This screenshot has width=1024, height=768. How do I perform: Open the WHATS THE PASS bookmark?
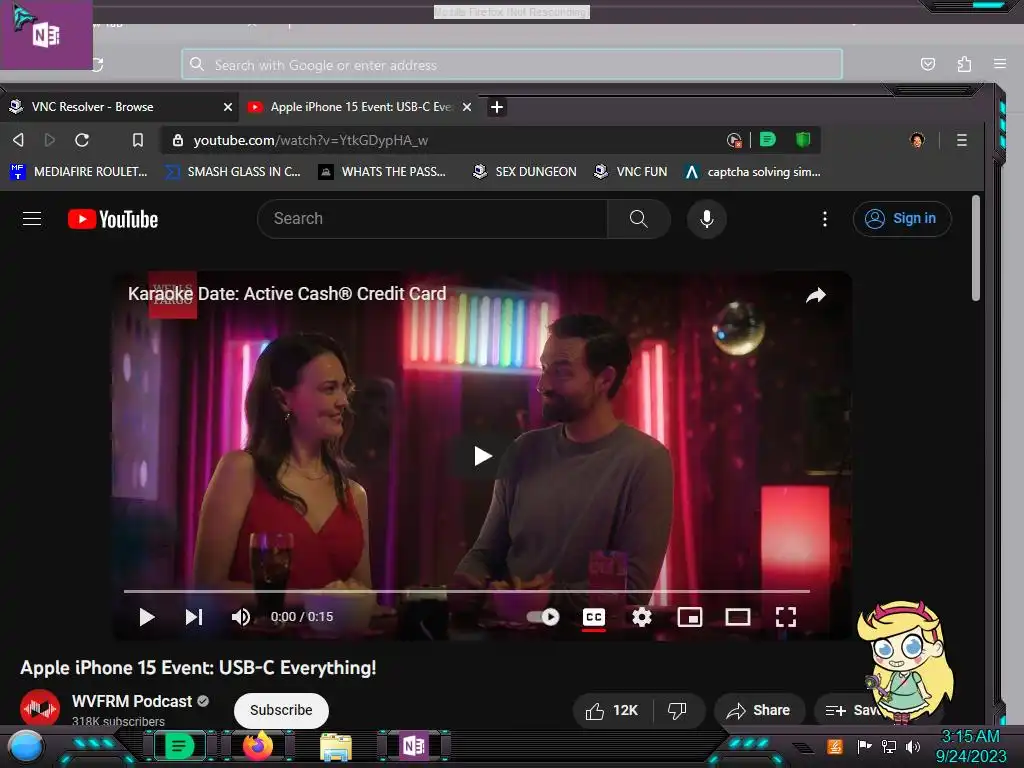383,172
